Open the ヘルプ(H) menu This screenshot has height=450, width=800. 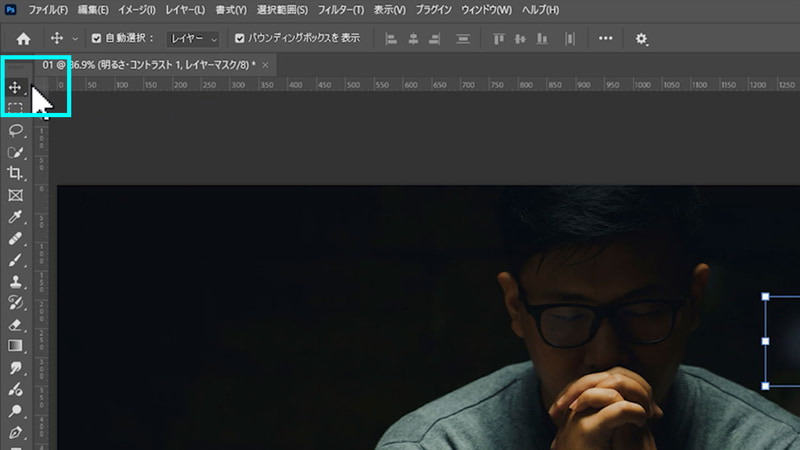[540, 10]
